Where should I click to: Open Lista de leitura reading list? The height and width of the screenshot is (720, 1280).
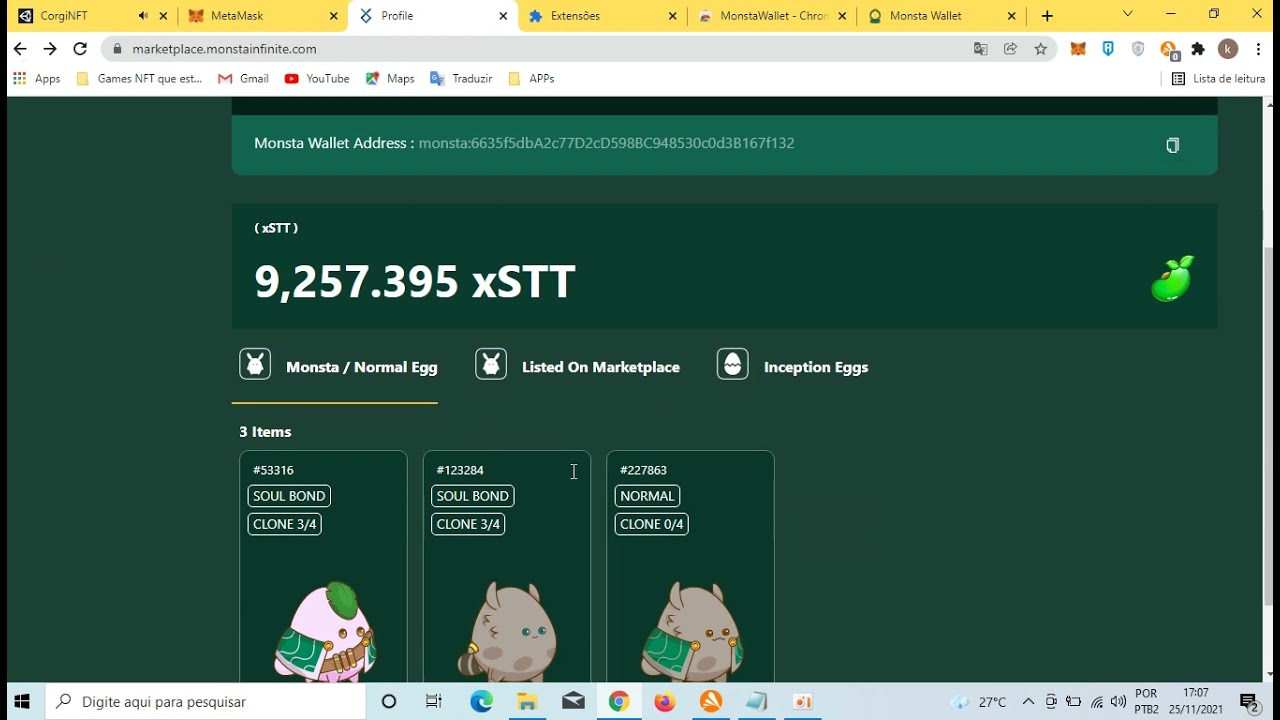pos(1218,78)
